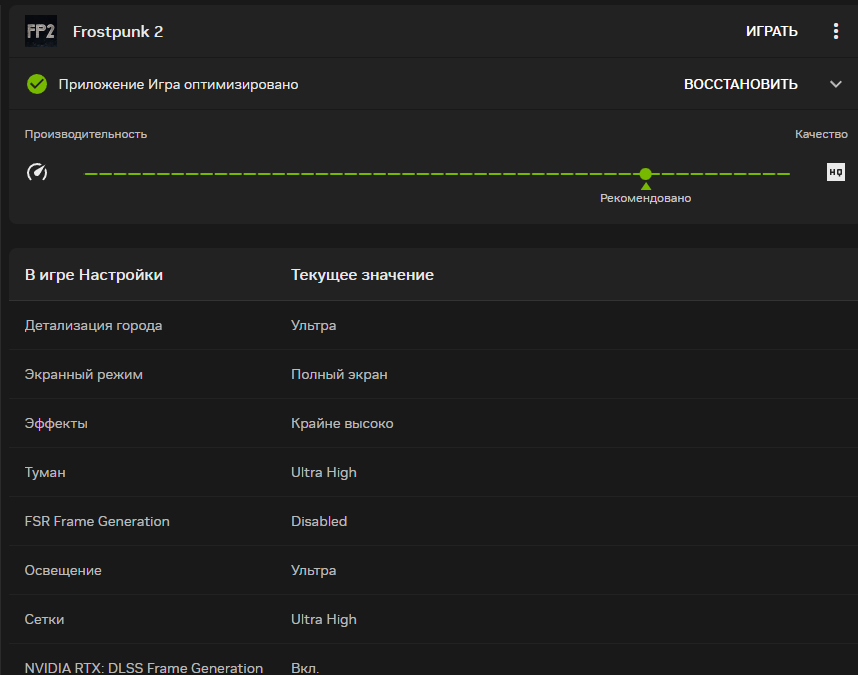The height and width of the screenshot is (675, 858).
Task: Select the 'Сетки' setting row
Action: point(433,619)
